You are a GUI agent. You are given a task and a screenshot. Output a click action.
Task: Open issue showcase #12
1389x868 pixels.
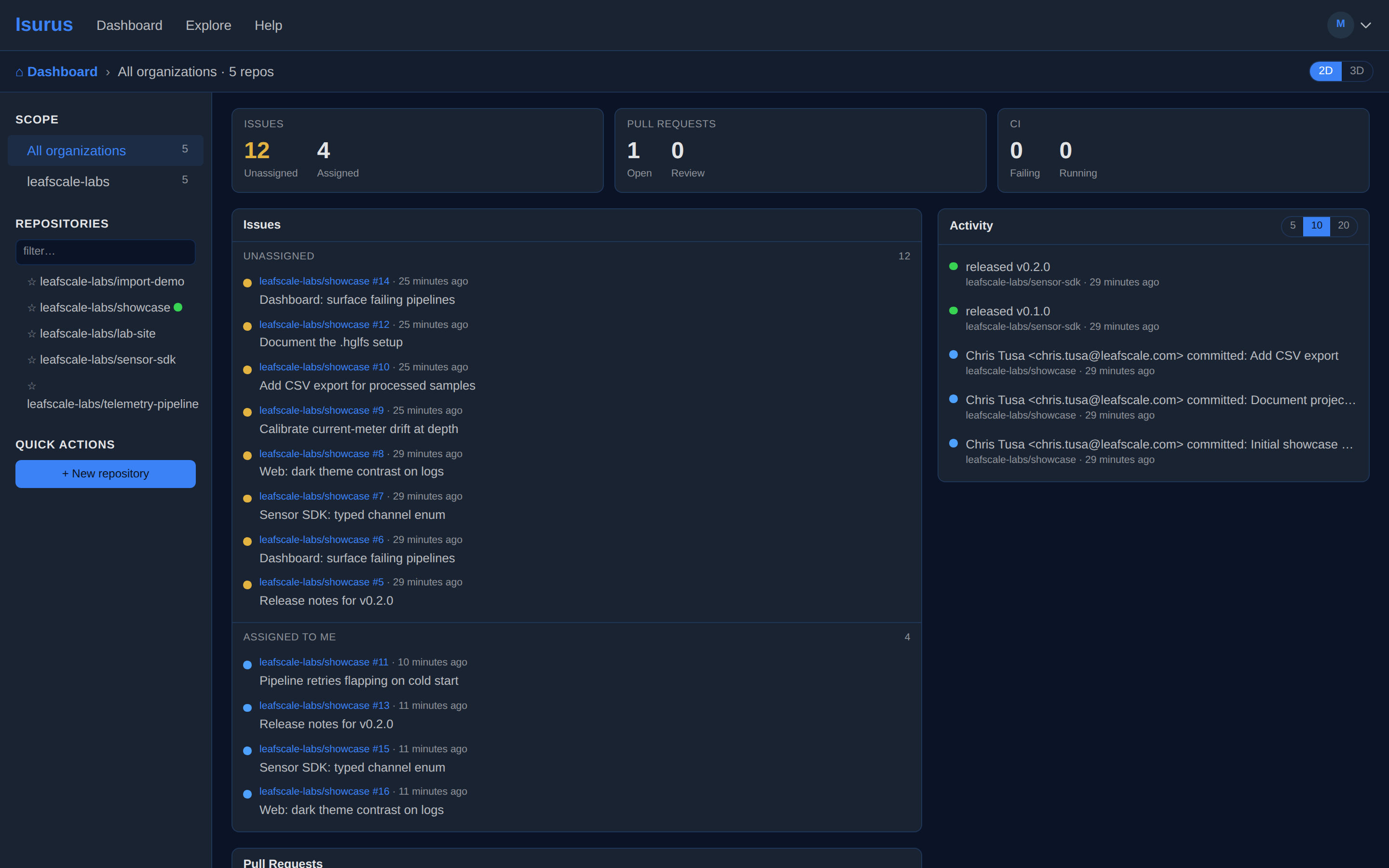[324, 325]
